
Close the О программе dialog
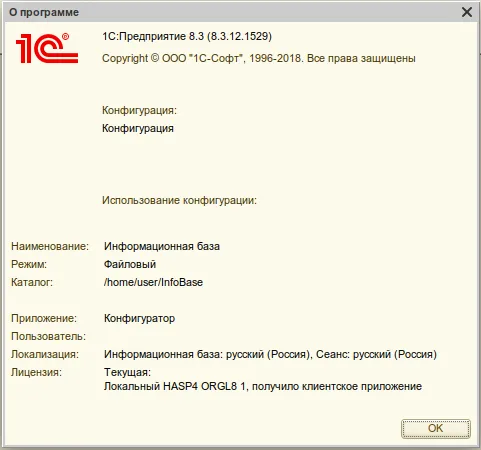tap(467, 12)
